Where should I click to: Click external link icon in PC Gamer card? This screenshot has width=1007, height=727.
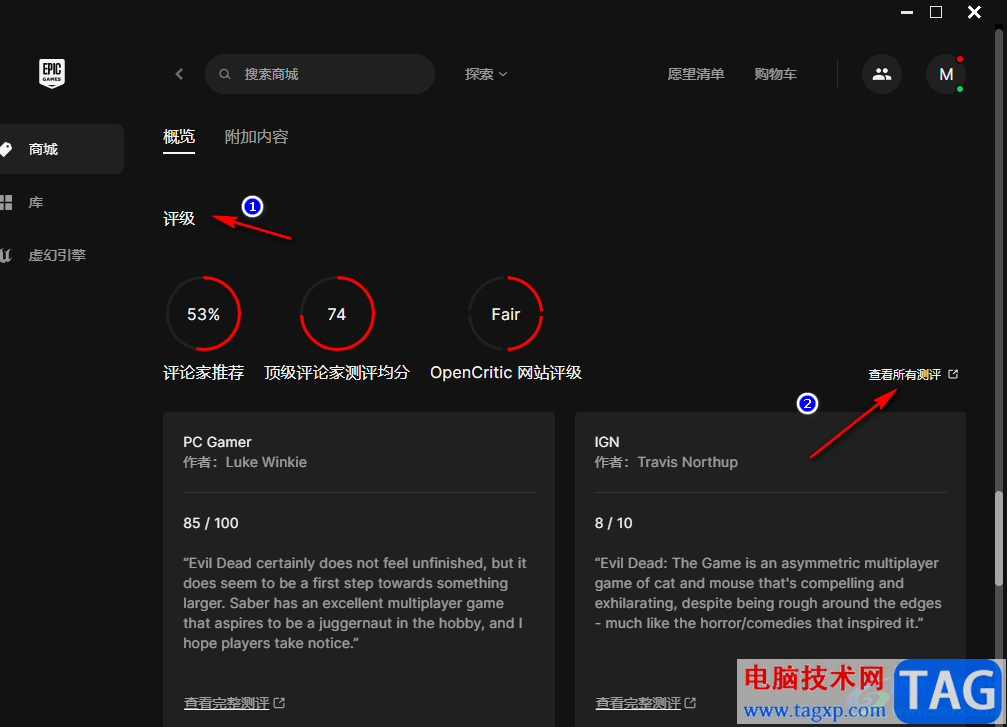click(x=279, y=703)
